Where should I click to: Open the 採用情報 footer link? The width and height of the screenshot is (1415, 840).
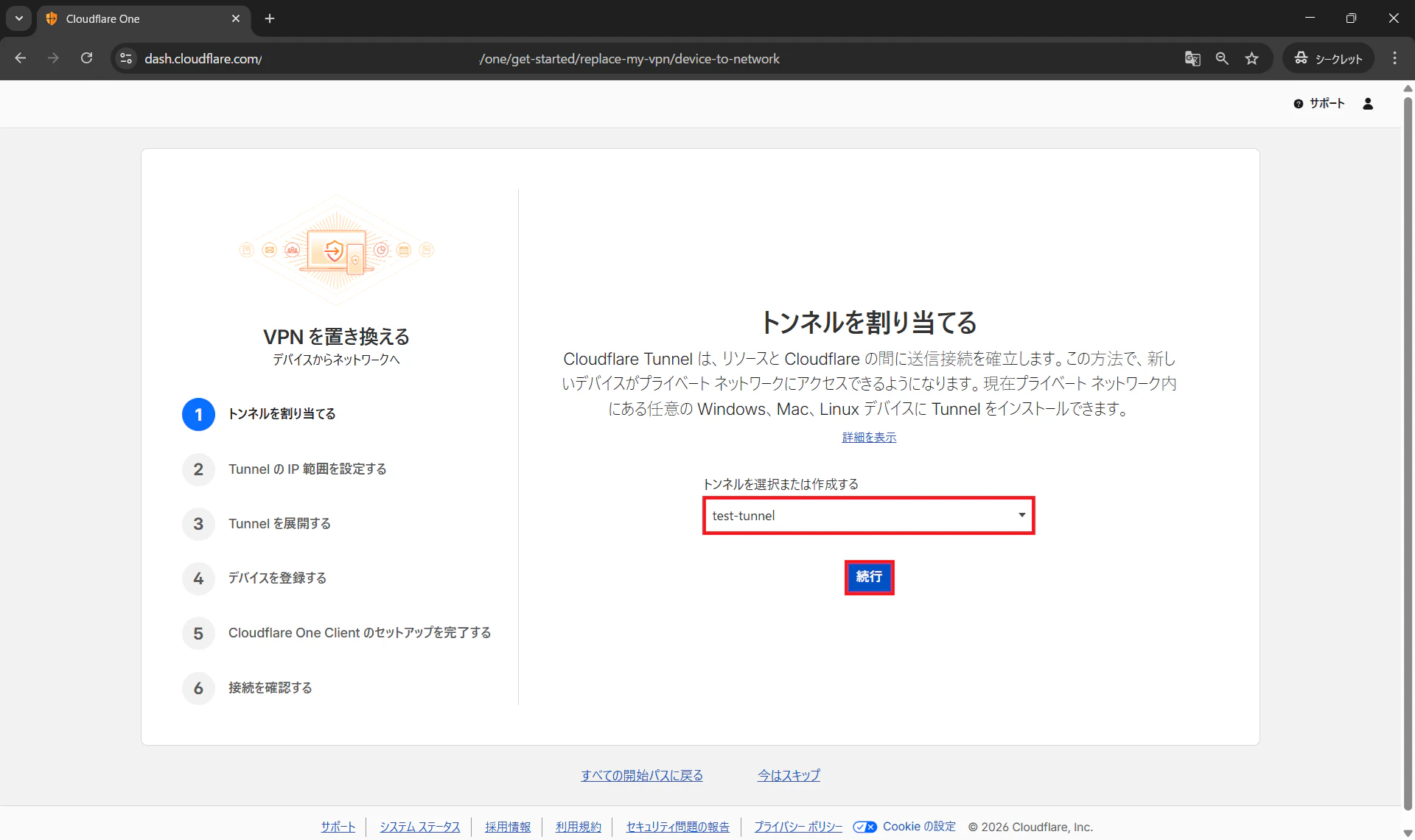(508, 827)
